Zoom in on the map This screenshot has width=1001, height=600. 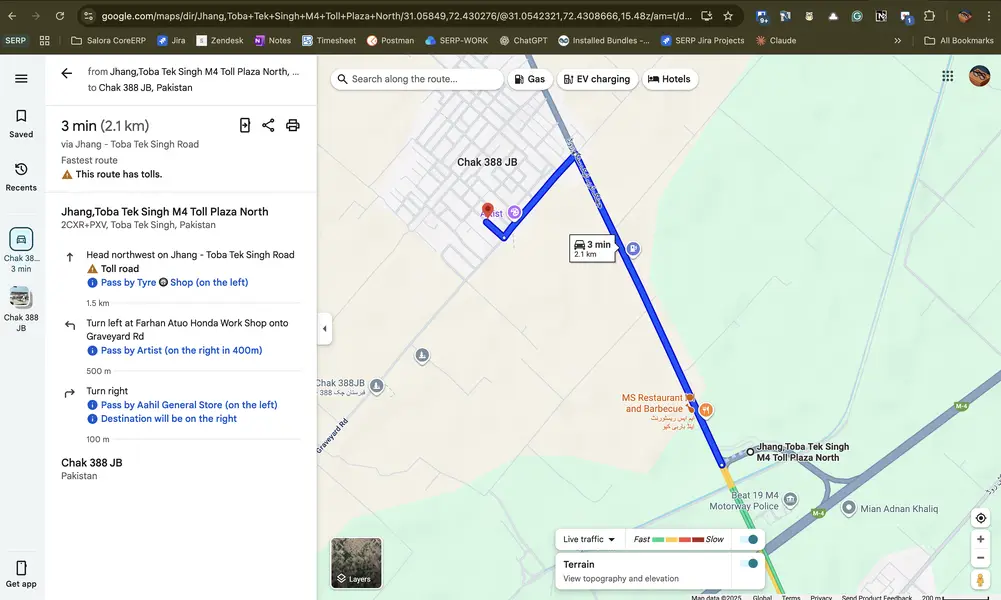pos(980,539)
